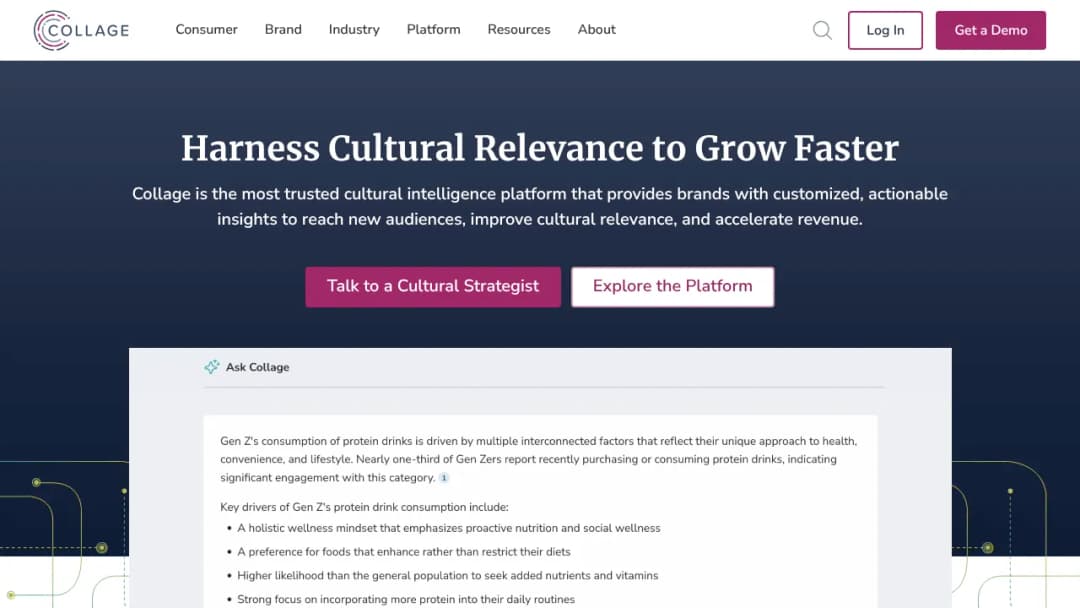1080x608 pixels.
Task: Click the Ask Collage sparkle icon
Action: 211,367
